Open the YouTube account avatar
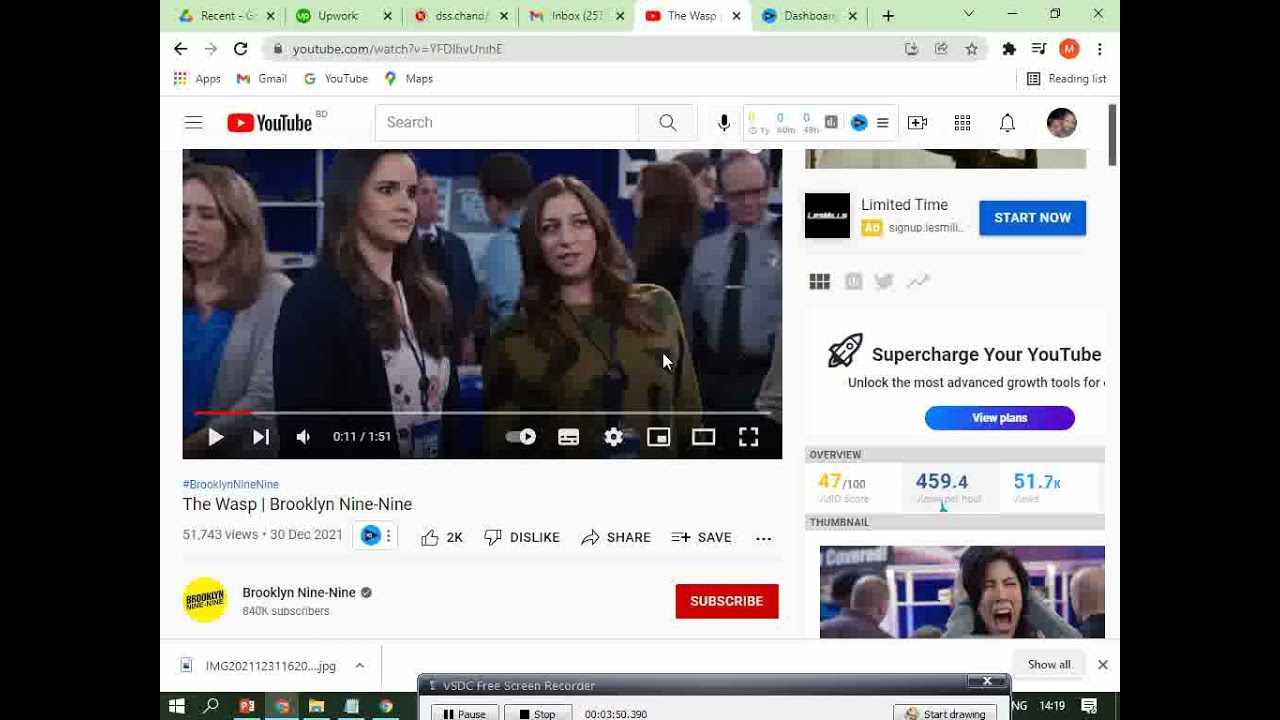 tap(1061, 122)
